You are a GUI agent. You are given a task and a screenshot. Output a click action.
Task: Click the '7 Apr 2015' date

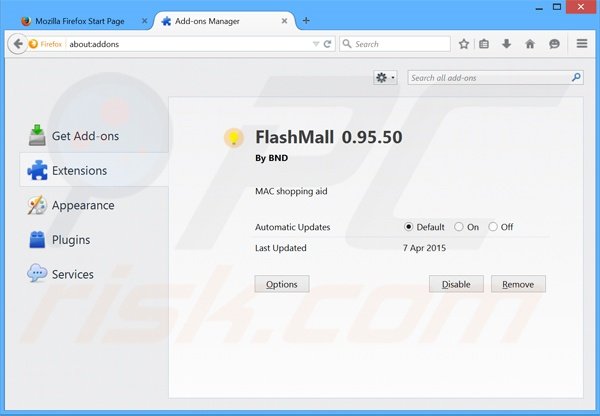424,248
